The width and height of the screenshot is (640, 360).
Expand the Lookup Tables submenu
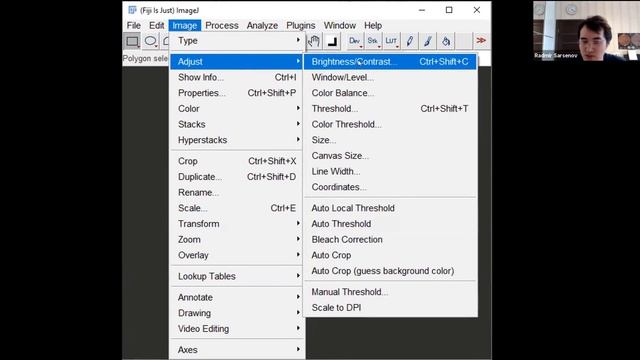[x=237, y=276]
